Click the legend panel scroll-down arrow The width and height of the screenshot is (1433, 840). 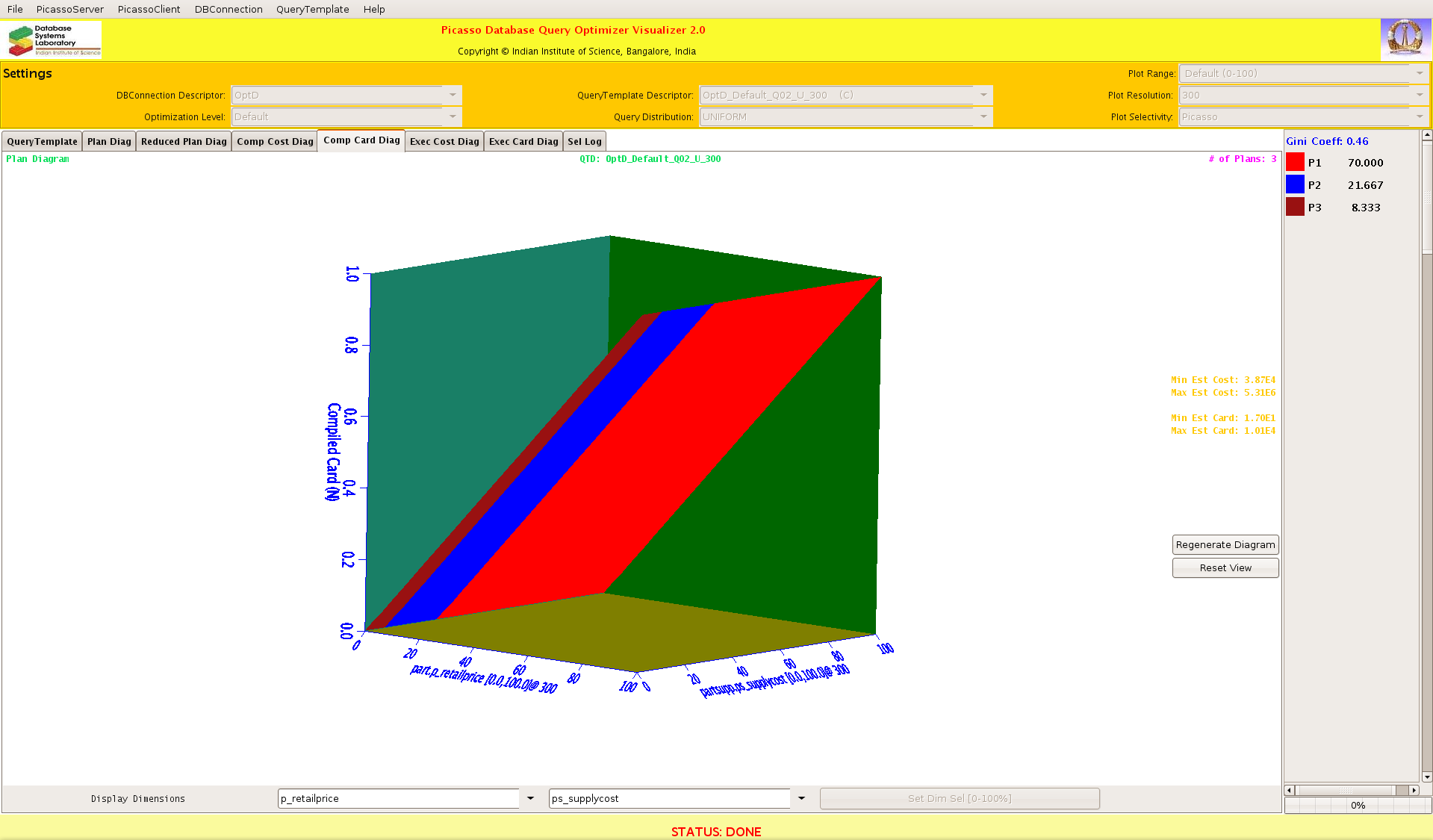pyautogui.click(x=1427, y=777)
